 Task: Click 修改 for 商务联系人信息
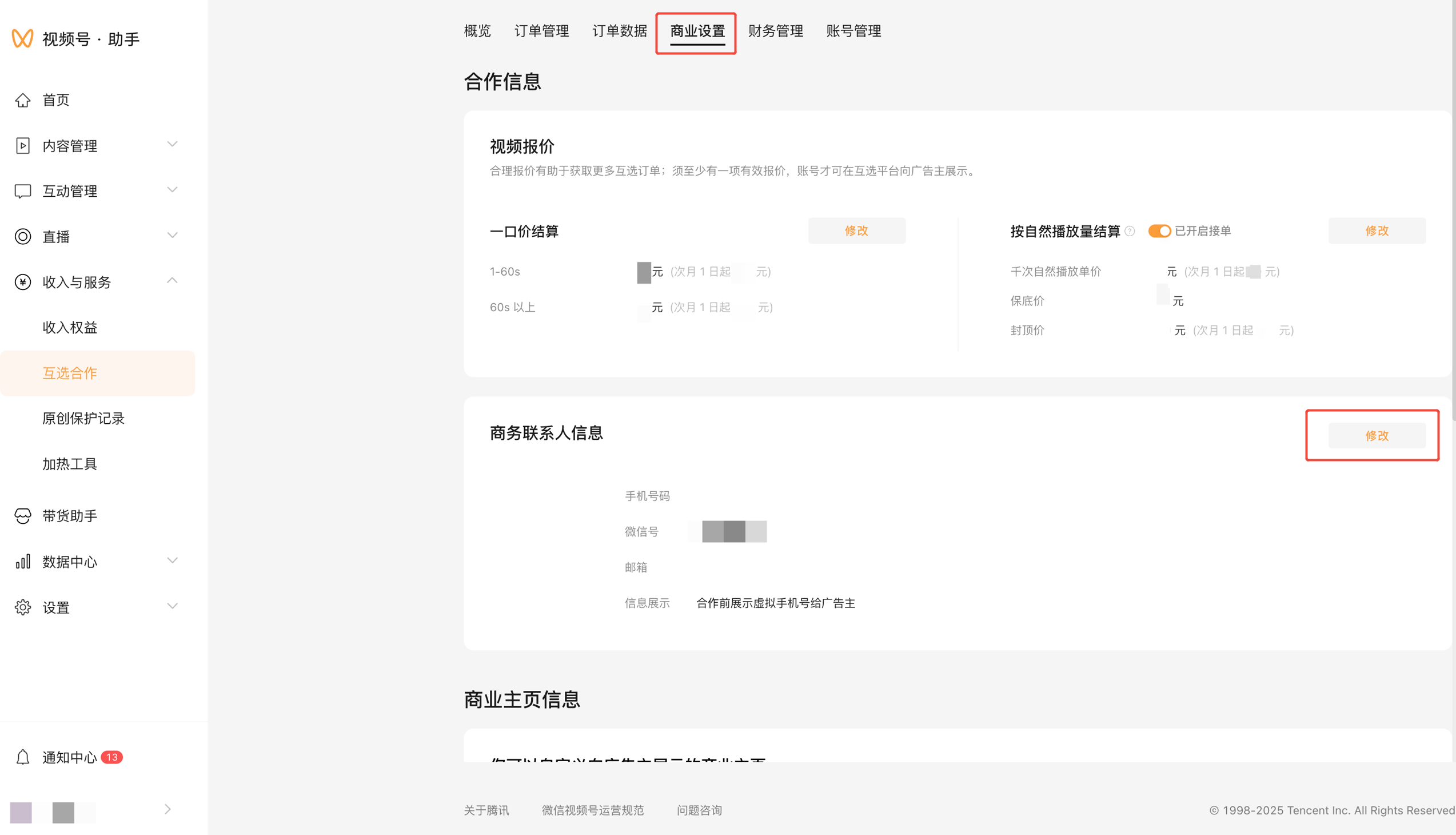pos(1377,435)
